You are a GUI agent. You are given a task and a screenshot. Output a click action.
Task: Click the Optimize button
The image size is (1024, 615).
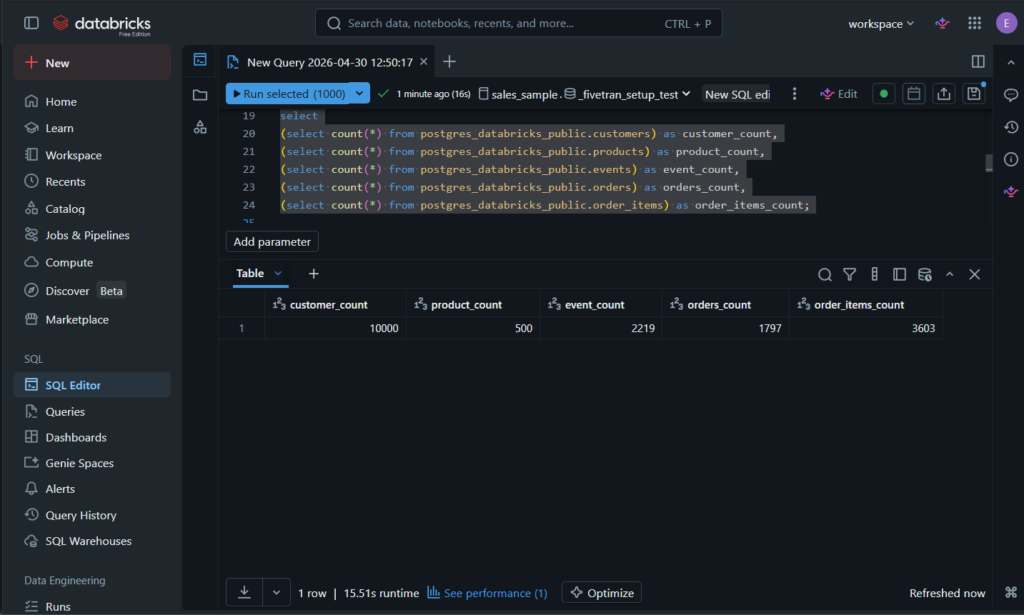click(601, 592)
